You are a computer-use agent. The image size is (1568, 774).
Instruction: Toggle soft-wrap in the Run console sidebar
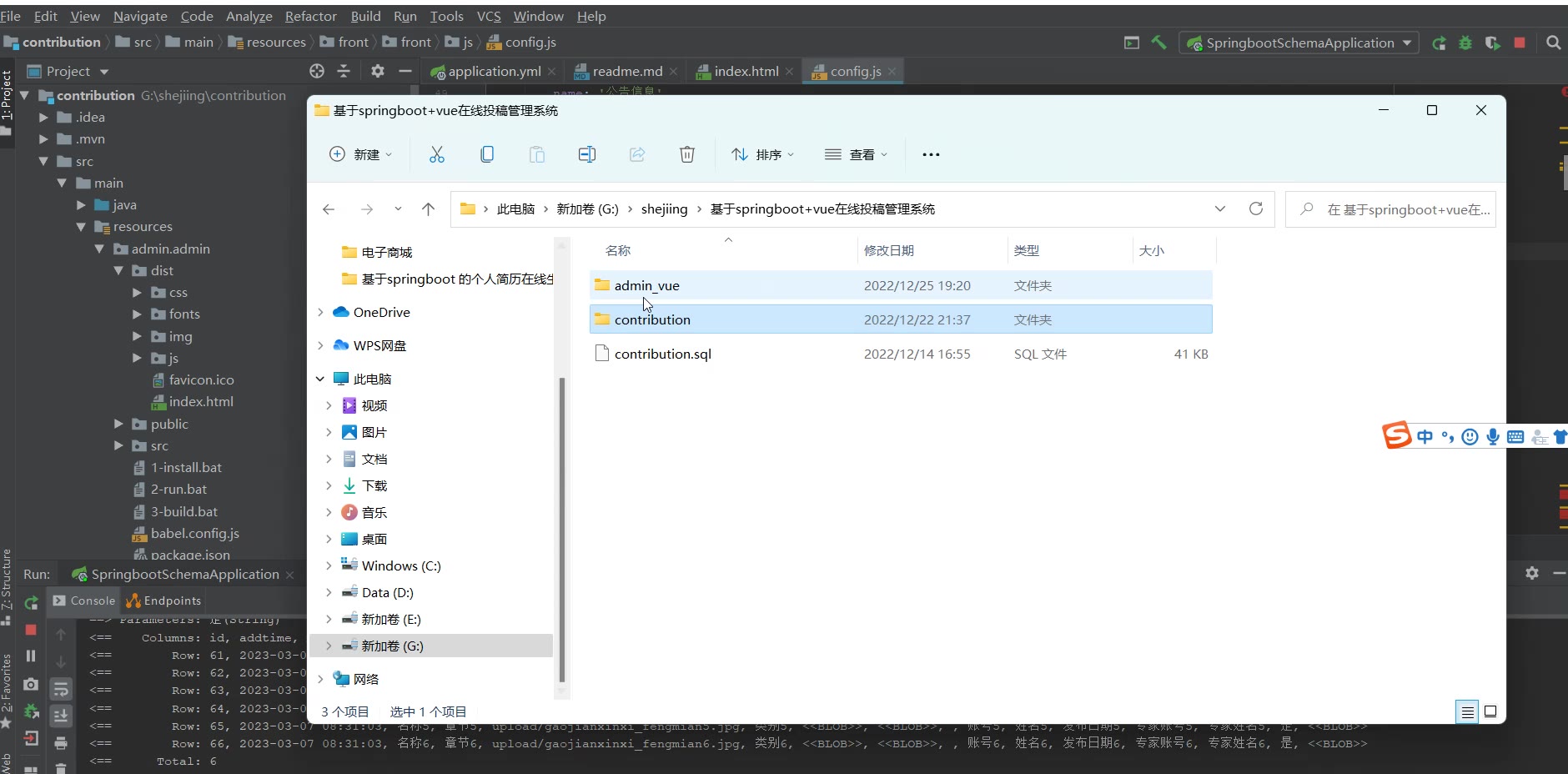click(x=61, y=689)
